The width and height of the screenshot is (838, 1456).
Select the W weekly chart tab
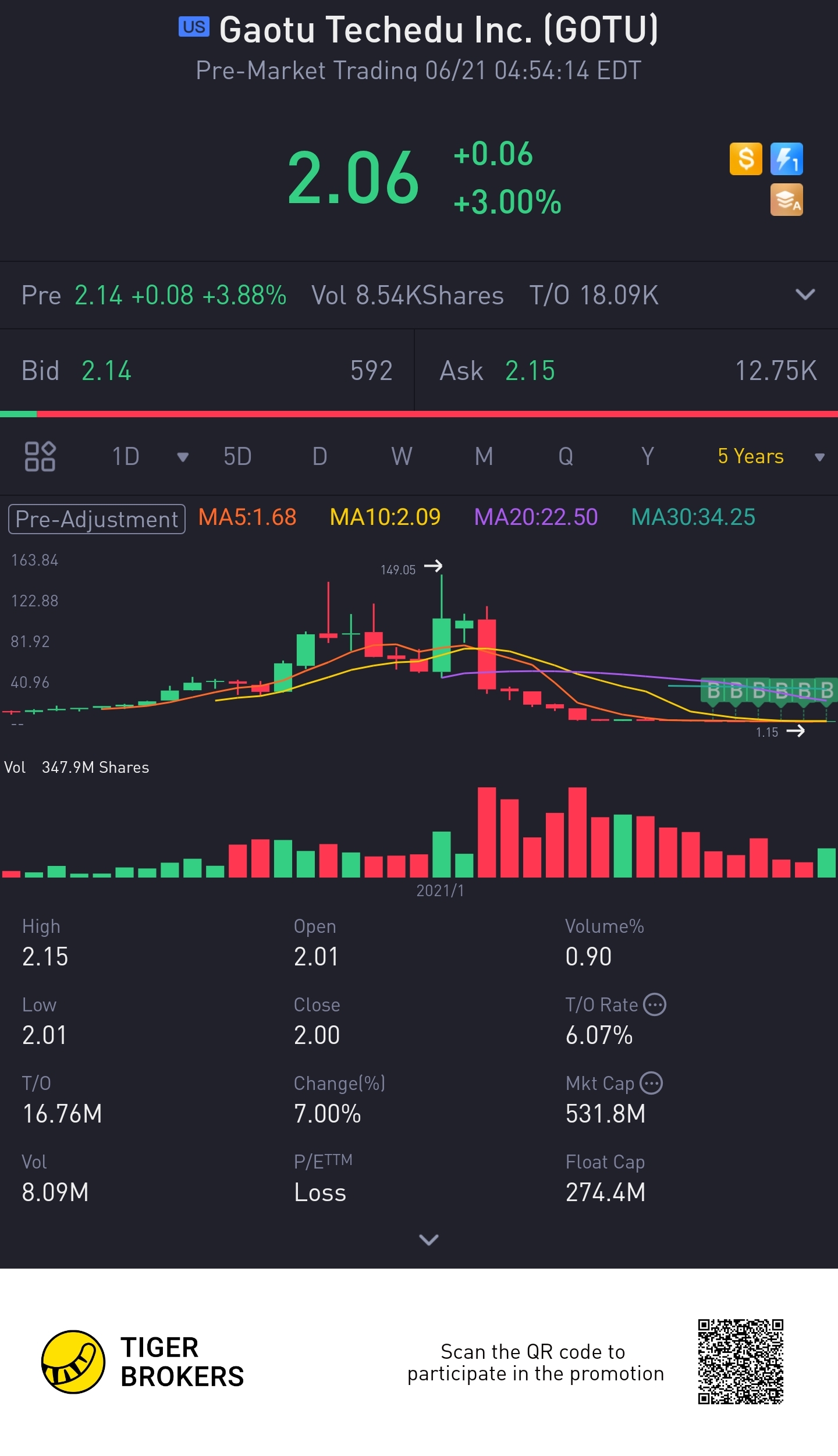click(402, 457)
